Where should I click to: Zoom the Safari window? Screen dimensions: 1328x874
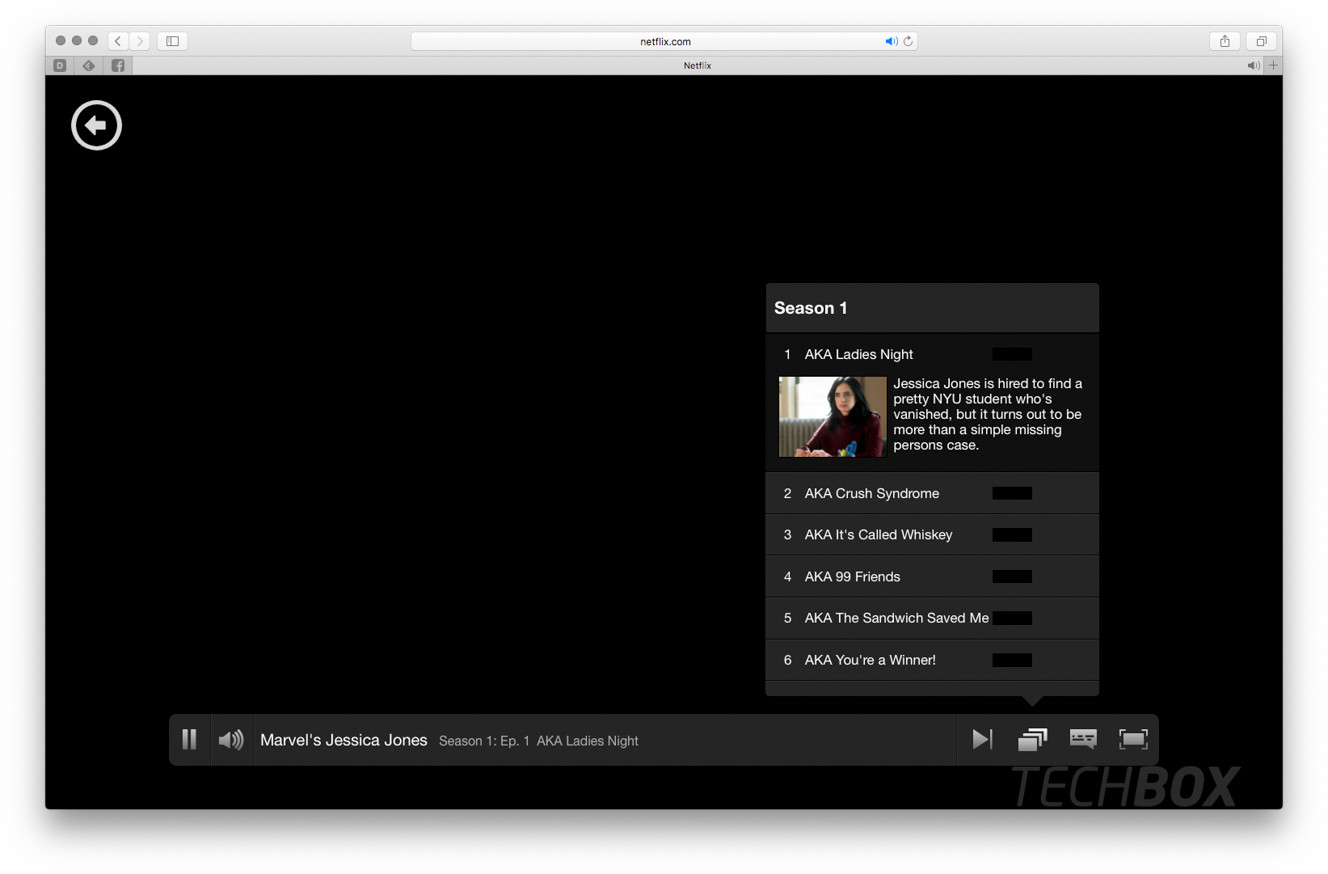pos(93,41)
